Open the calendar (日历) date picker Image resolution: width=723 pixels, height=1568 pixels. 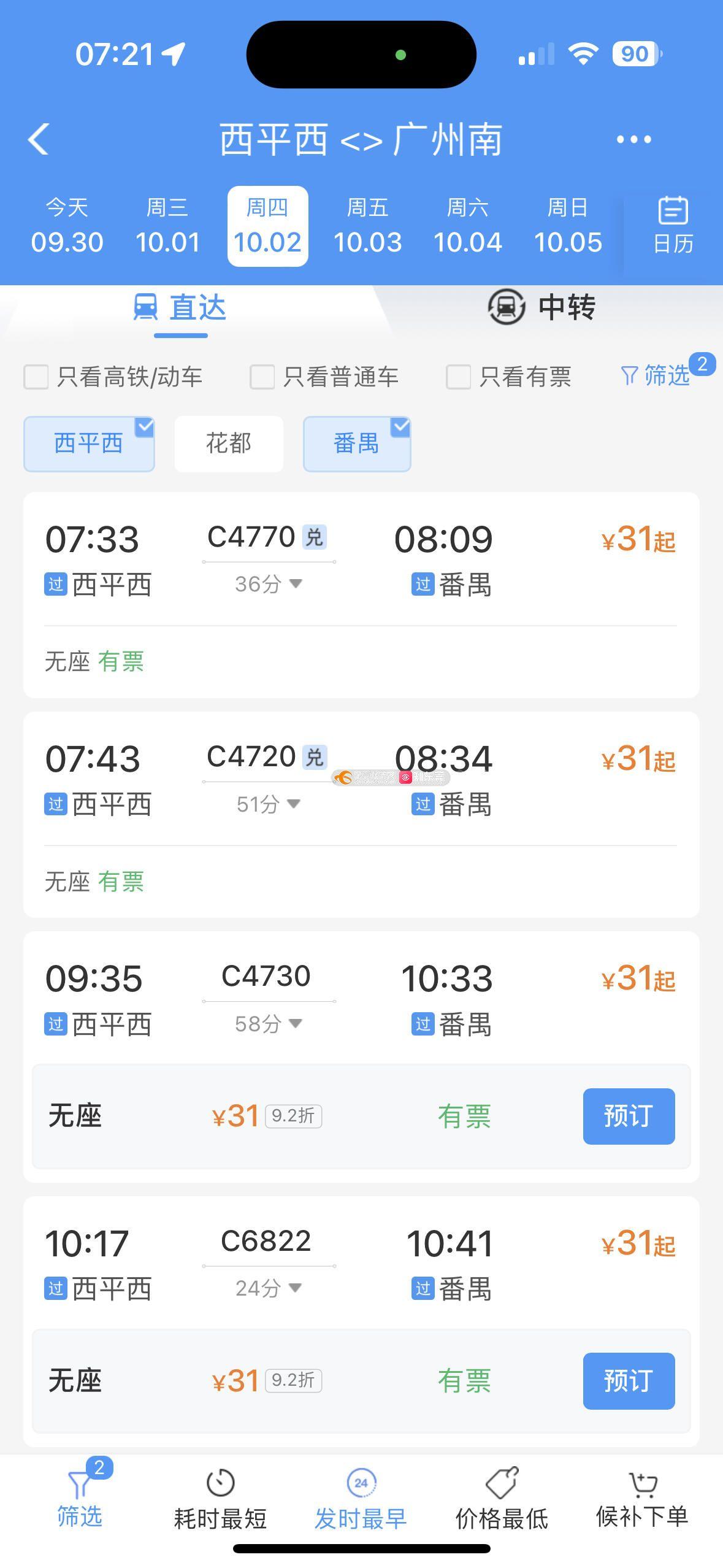pyautogui.click(x=673, y=226)
